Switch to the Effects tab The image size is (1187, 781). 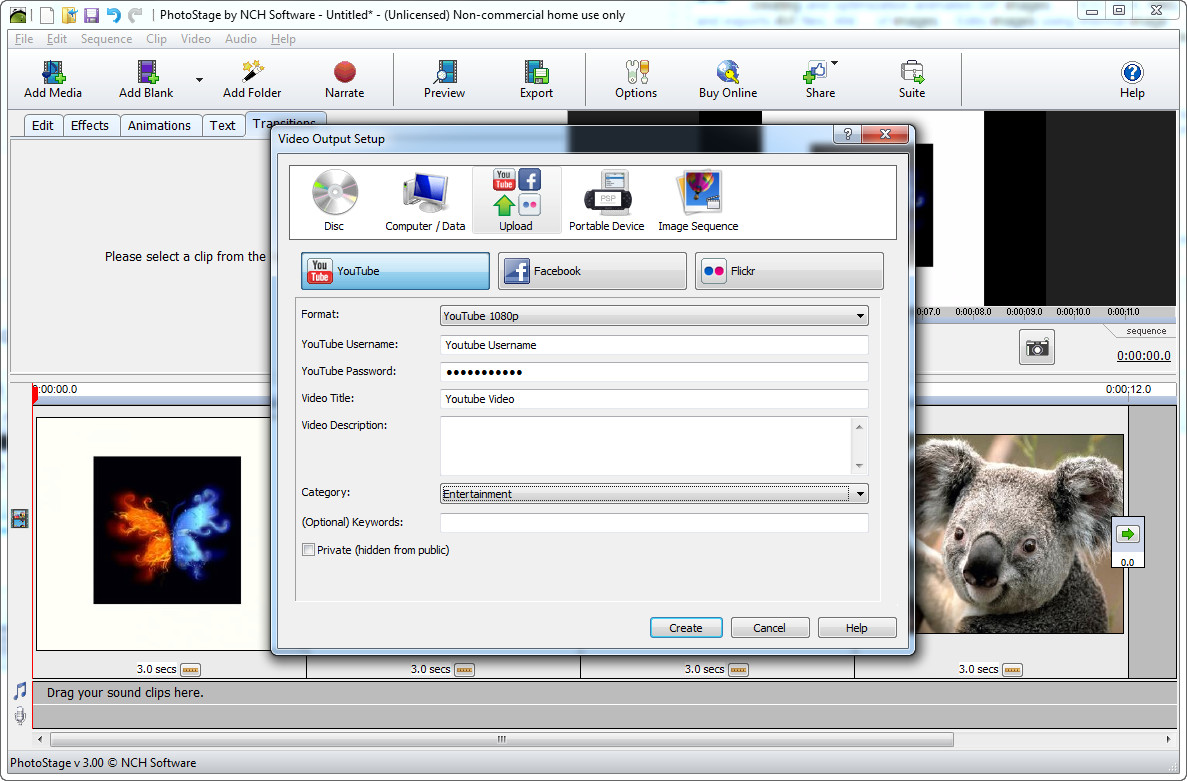point(89,126)
